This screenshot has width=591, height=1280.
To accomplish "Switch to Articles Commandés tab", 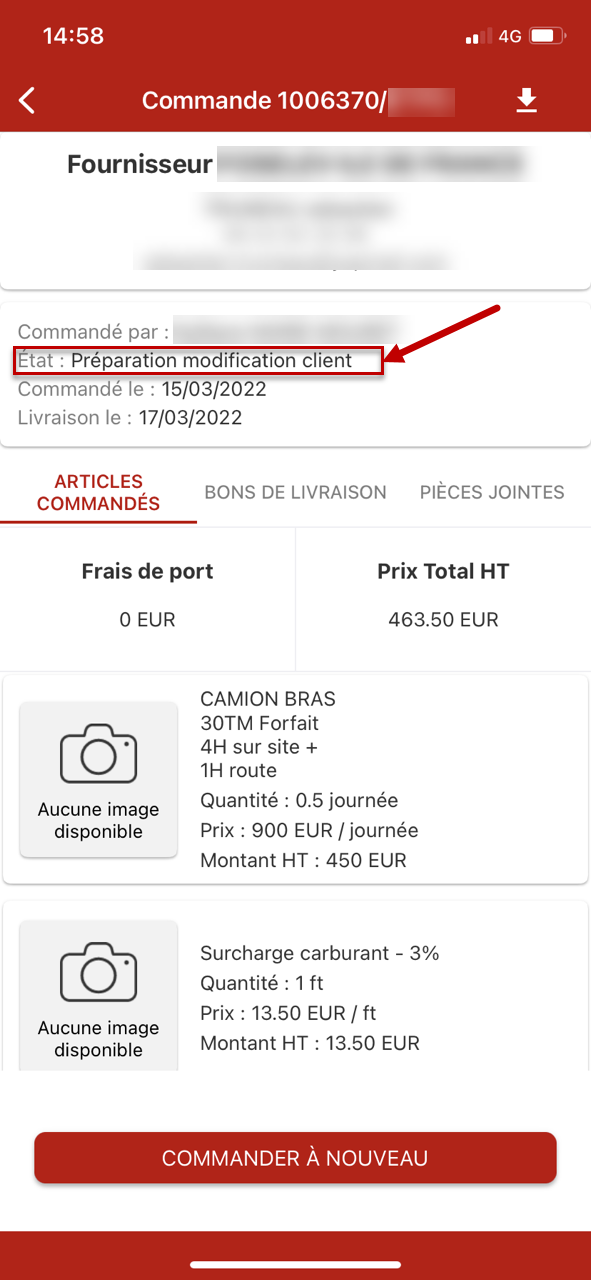I will click(x=98, y=492).
